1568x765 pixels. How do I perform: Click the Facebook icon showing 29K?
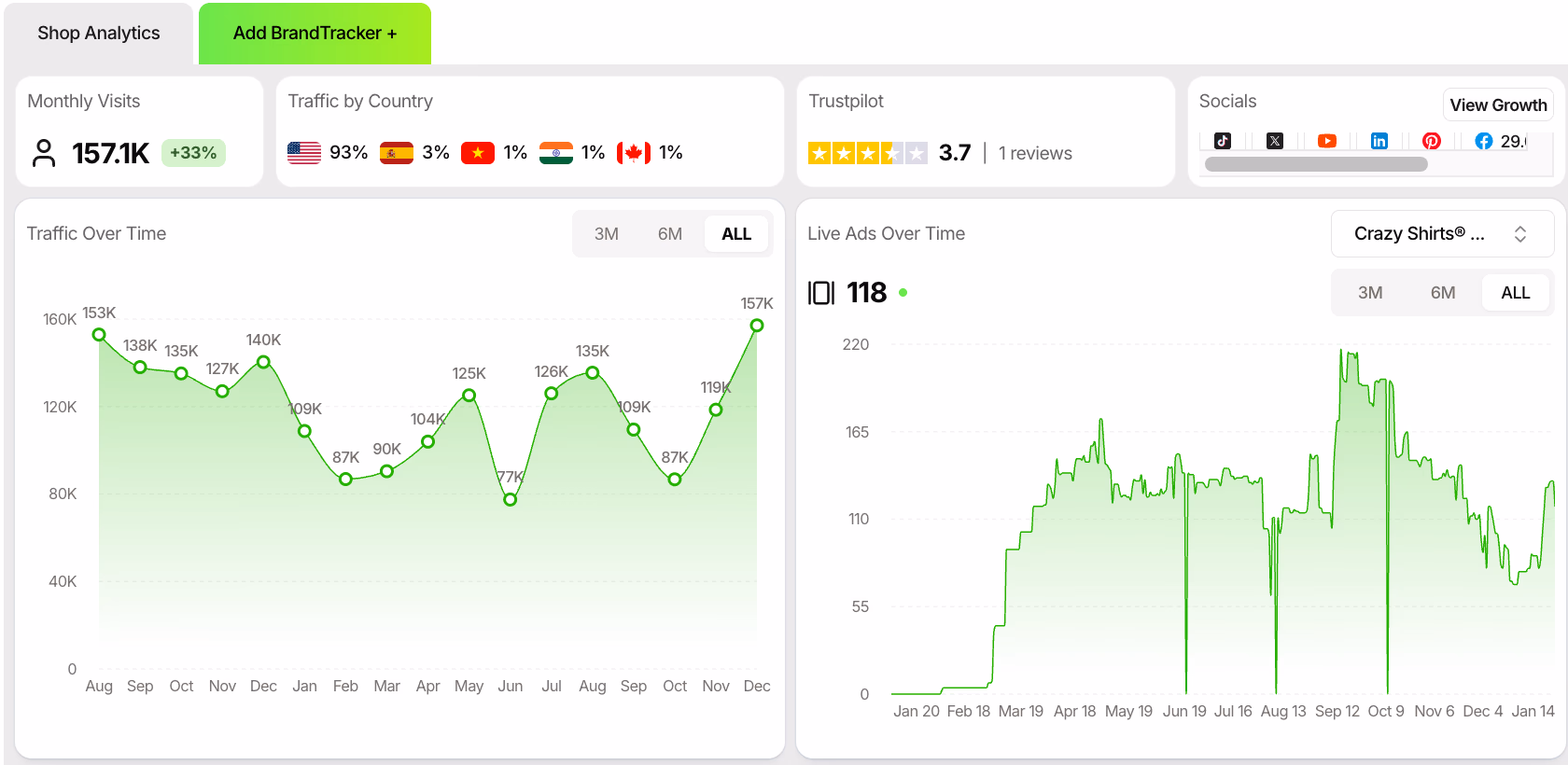click(x=1483, y=140)
